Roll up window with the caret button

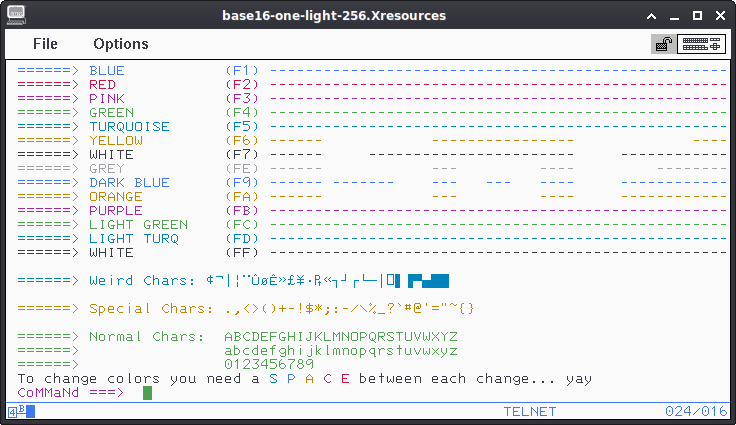point(651,16)
